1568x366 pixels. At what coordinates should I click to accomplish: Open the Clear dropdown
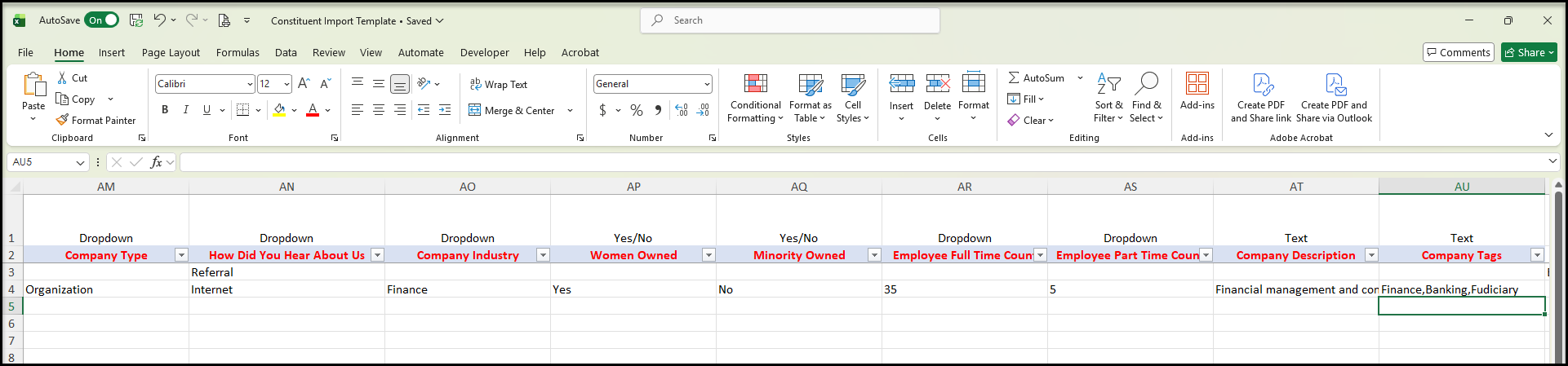coord(1031,121)
